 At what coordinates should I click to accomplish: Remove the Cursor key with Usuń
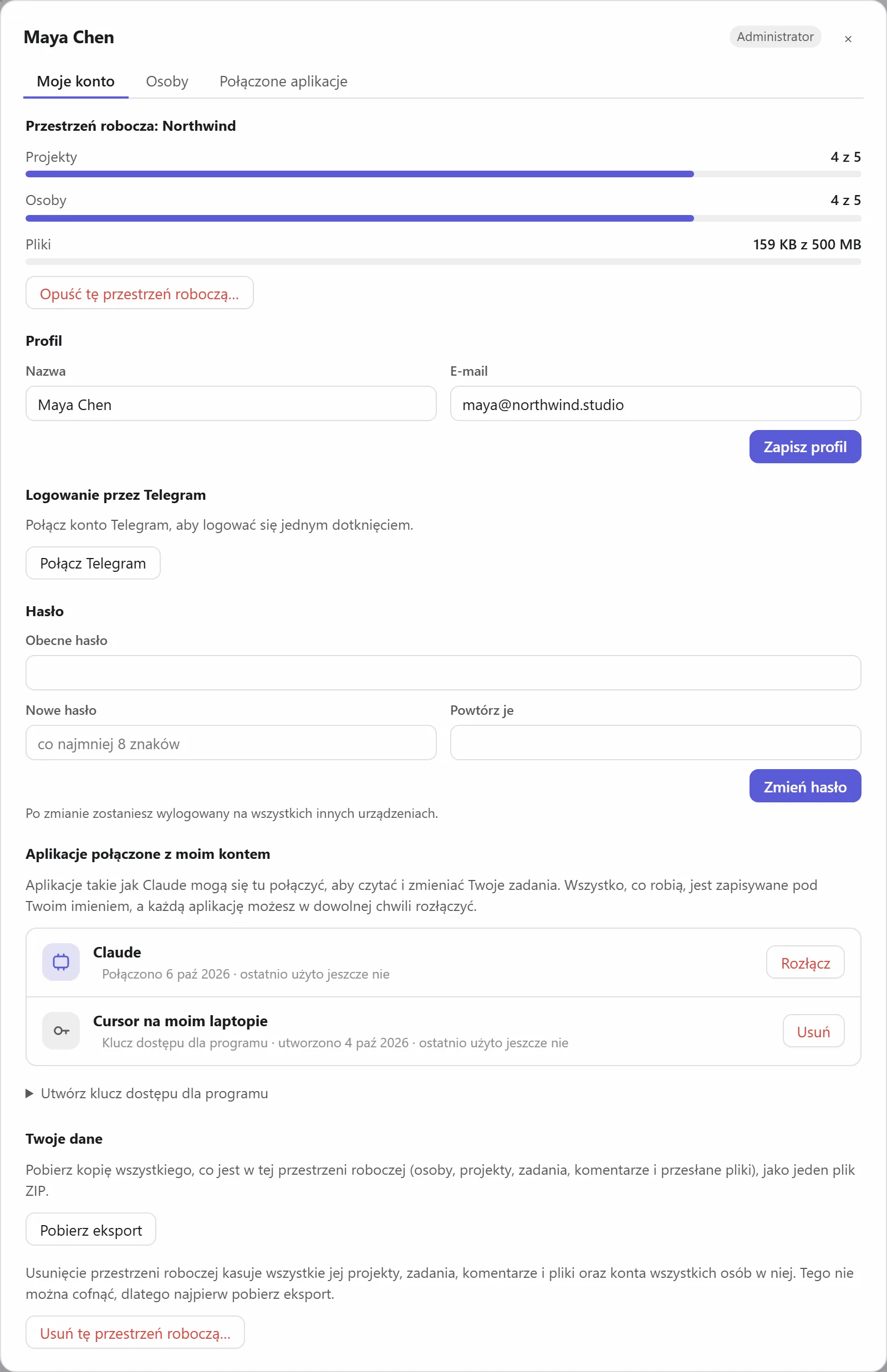pos(813,1031)
